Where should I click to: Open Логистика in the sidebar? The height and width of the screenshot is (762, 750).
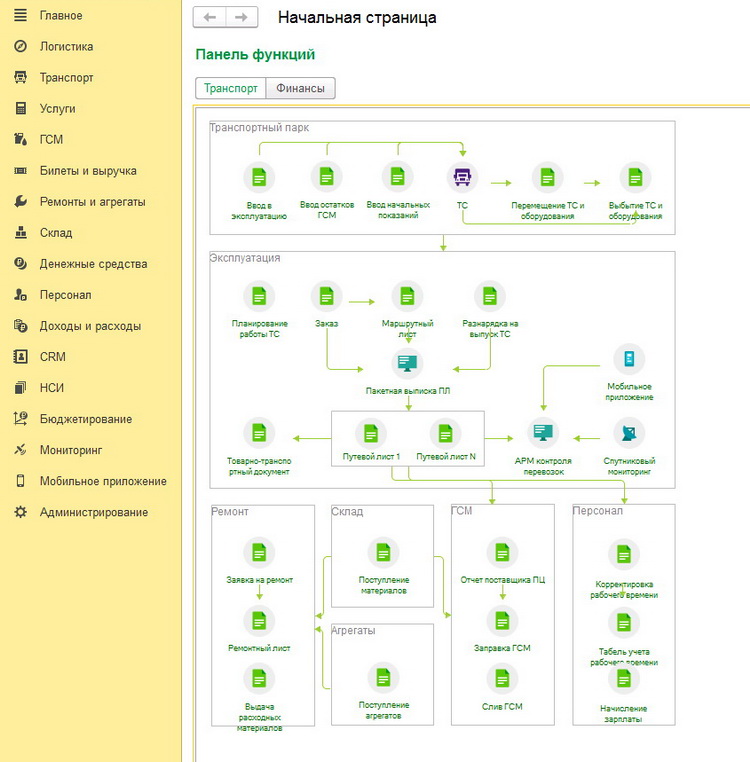pyautogui.click(x=66, y=46)
